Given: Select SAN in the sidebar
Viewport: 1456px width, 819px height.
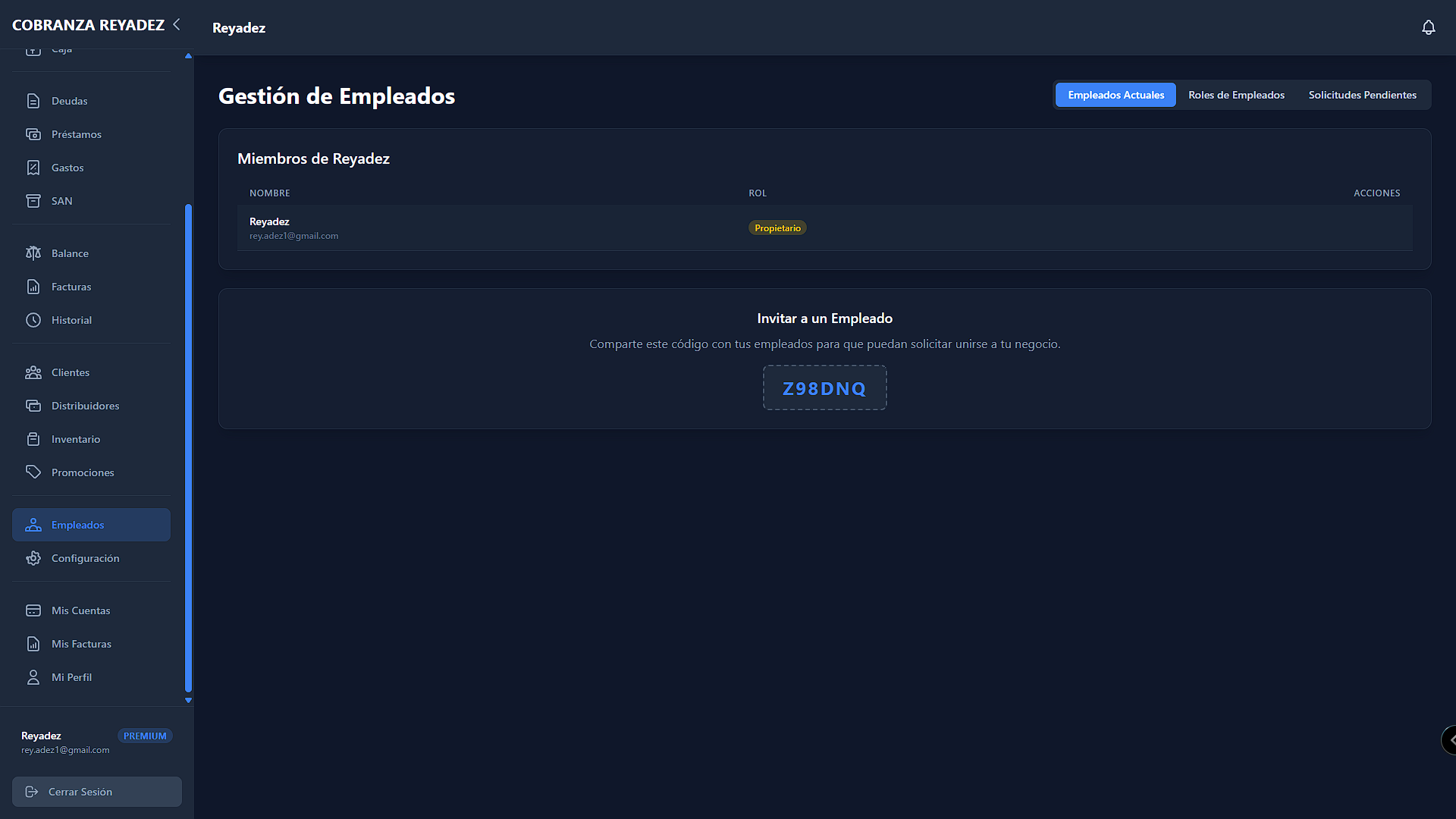Looking at the screenshot, I should coord(91,201).
